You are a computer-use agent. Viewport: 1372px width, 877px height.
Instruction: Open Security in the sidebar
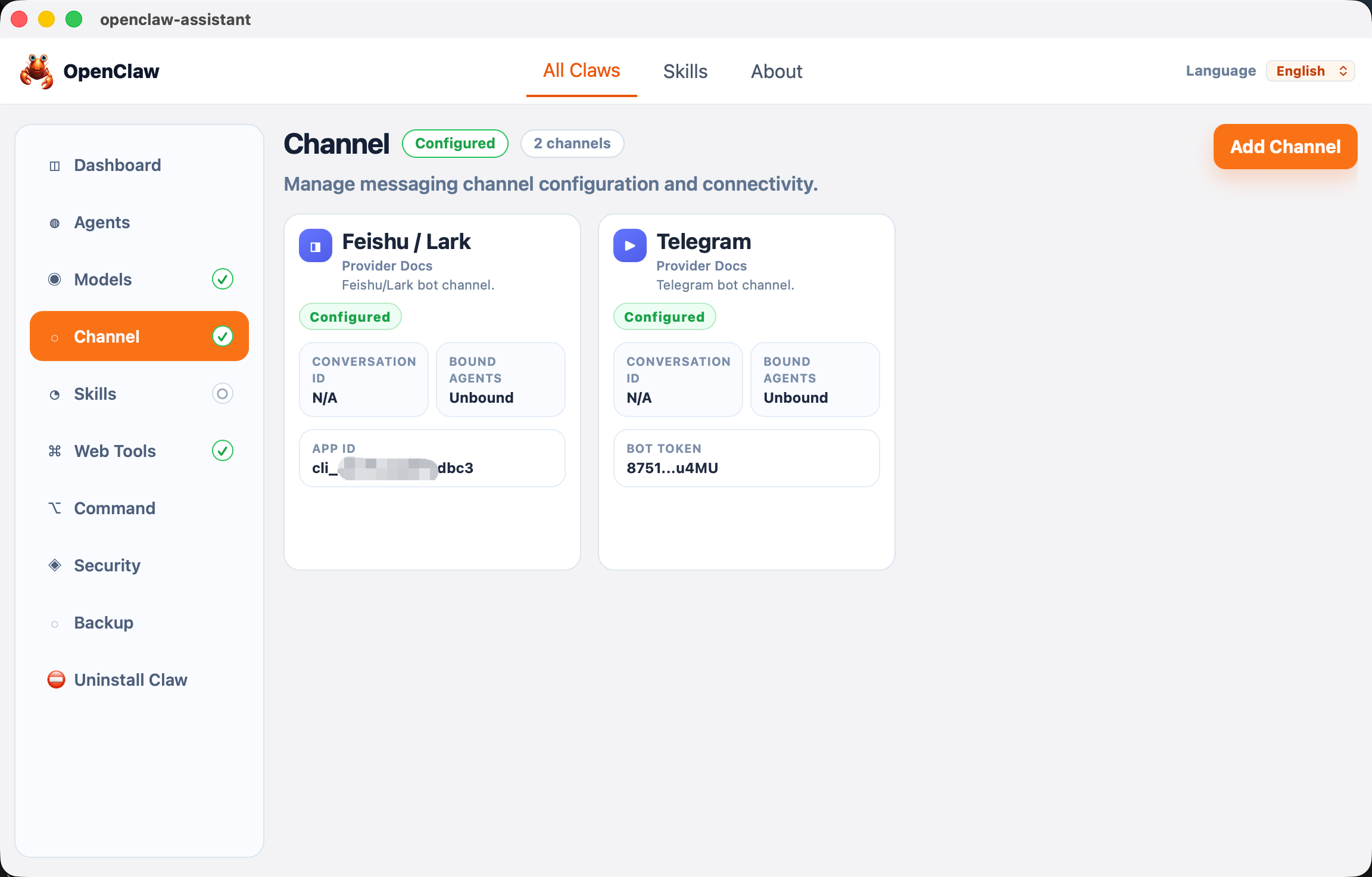[139, 565]
